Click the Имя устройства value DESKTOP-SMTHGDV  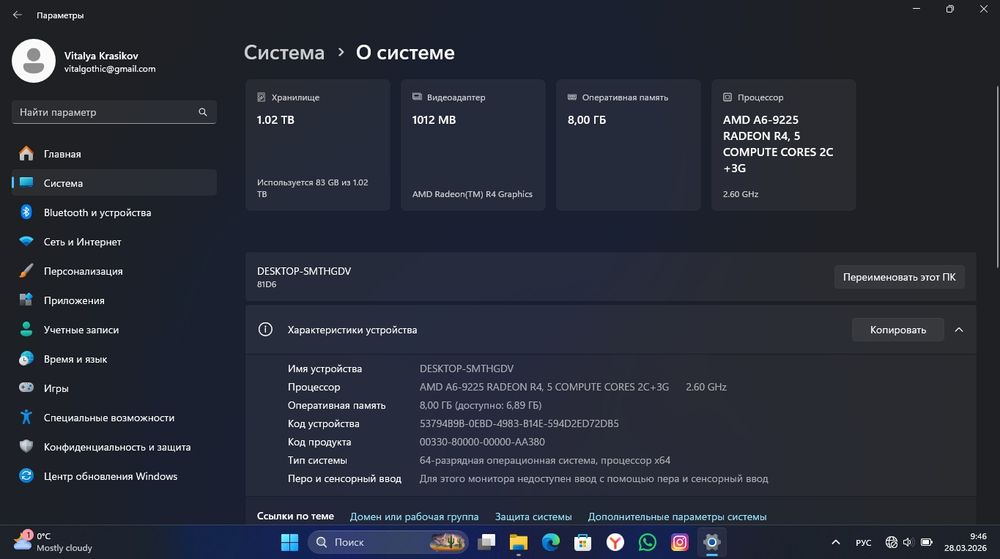coord(466,368)
